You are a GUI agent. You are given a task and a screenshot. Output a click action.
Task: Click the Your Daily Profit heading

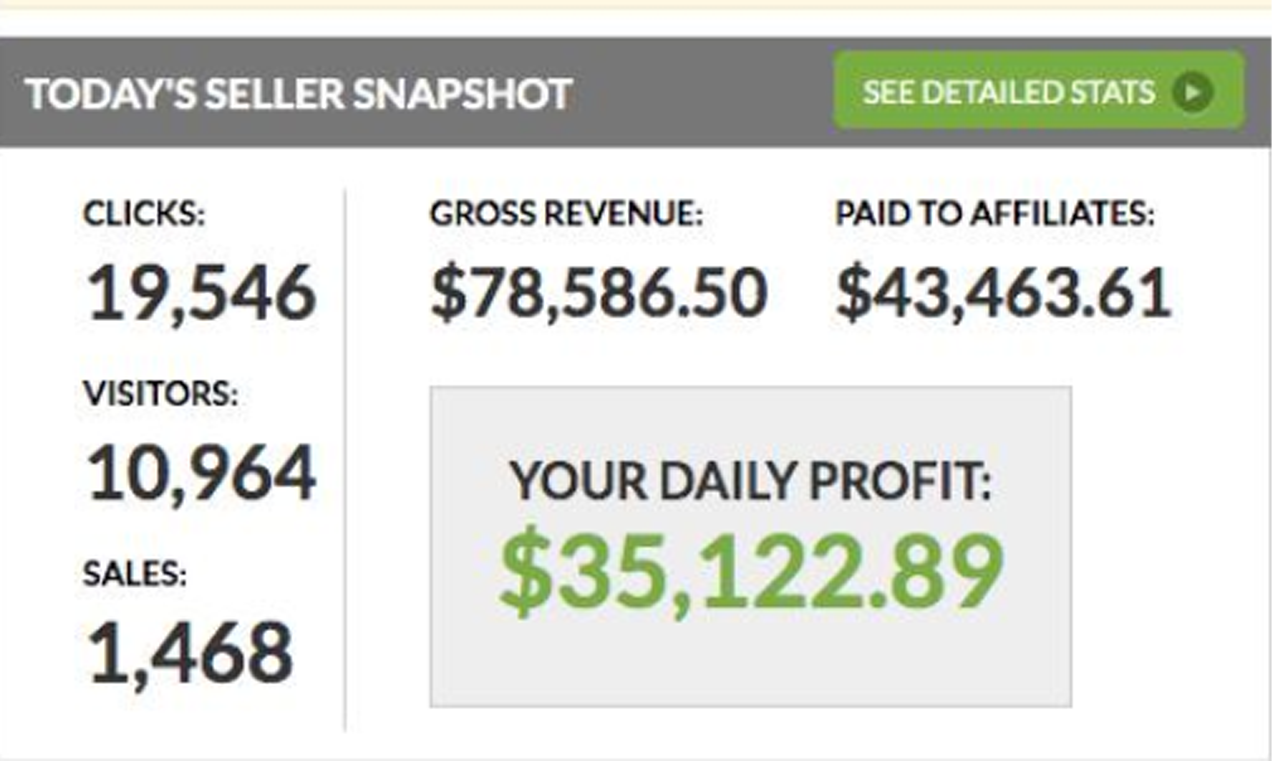pyautogui.click(x=751, y=482)
